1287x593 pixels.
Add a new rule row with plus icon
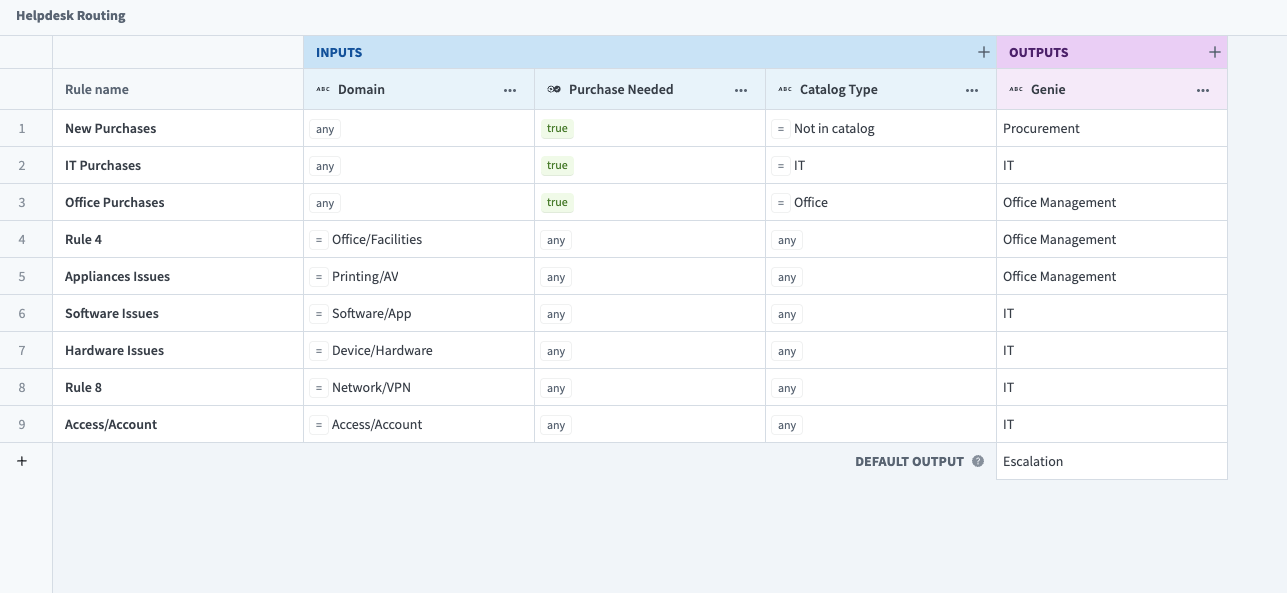tap(22, 461)
